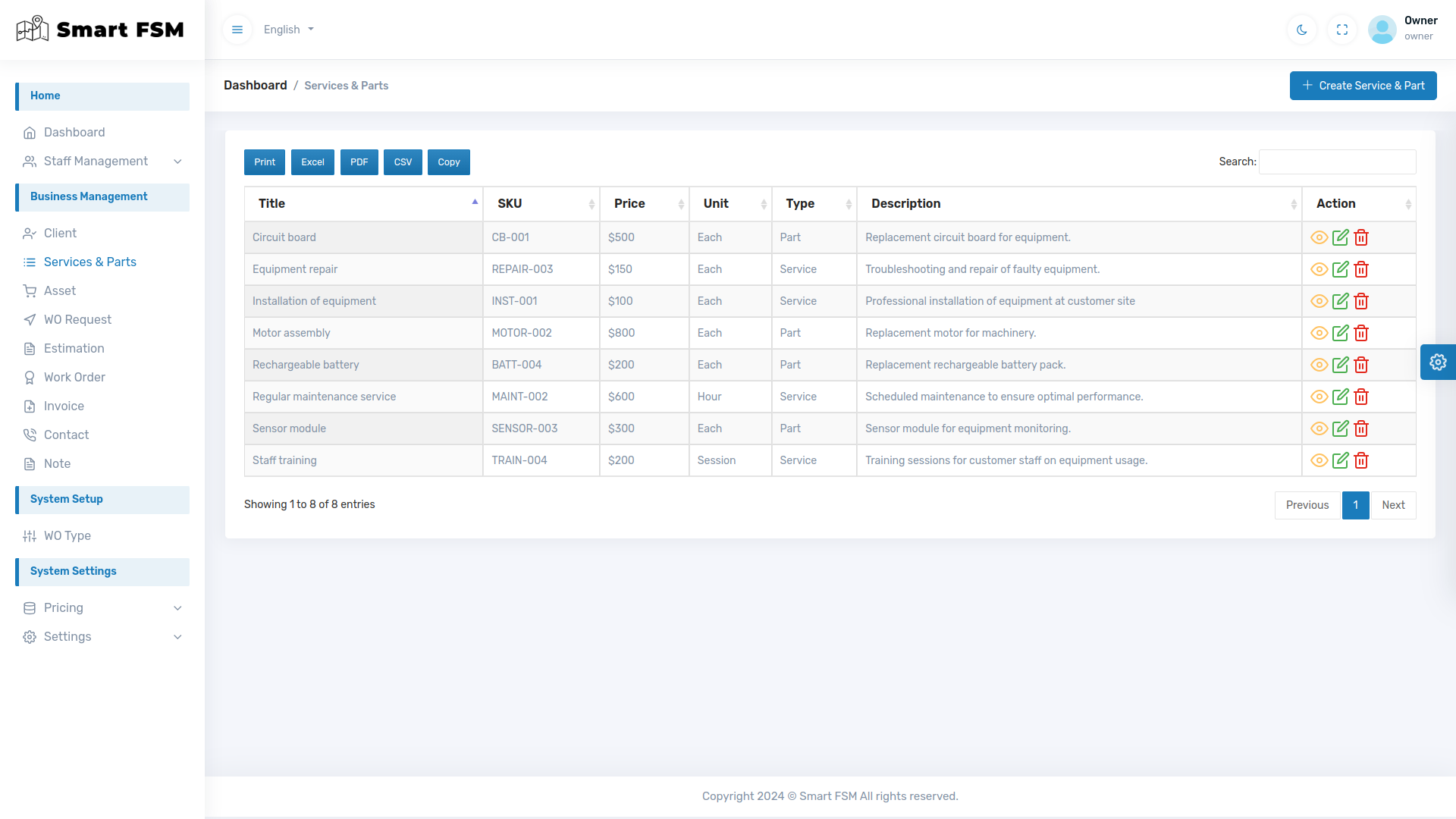Click the hamburger menu icon
Screen dimensions: 1456x819
coord(237,30)
